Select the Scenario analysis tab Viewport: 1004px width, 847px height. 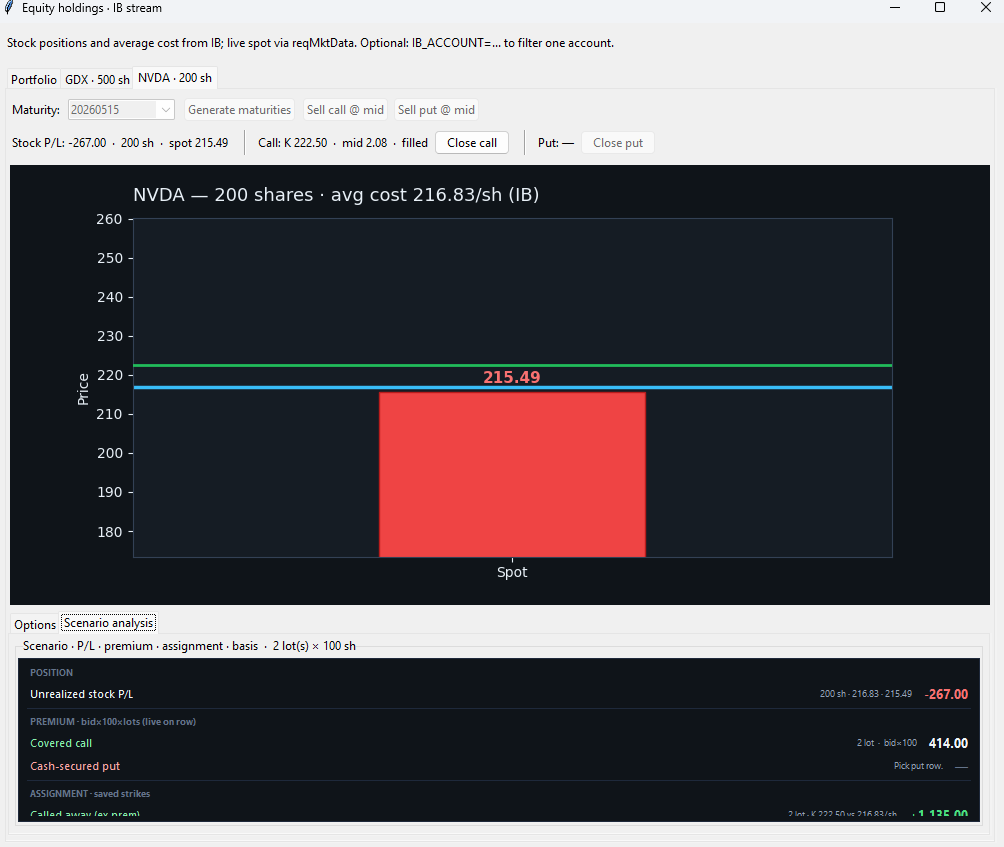[109, 623]
